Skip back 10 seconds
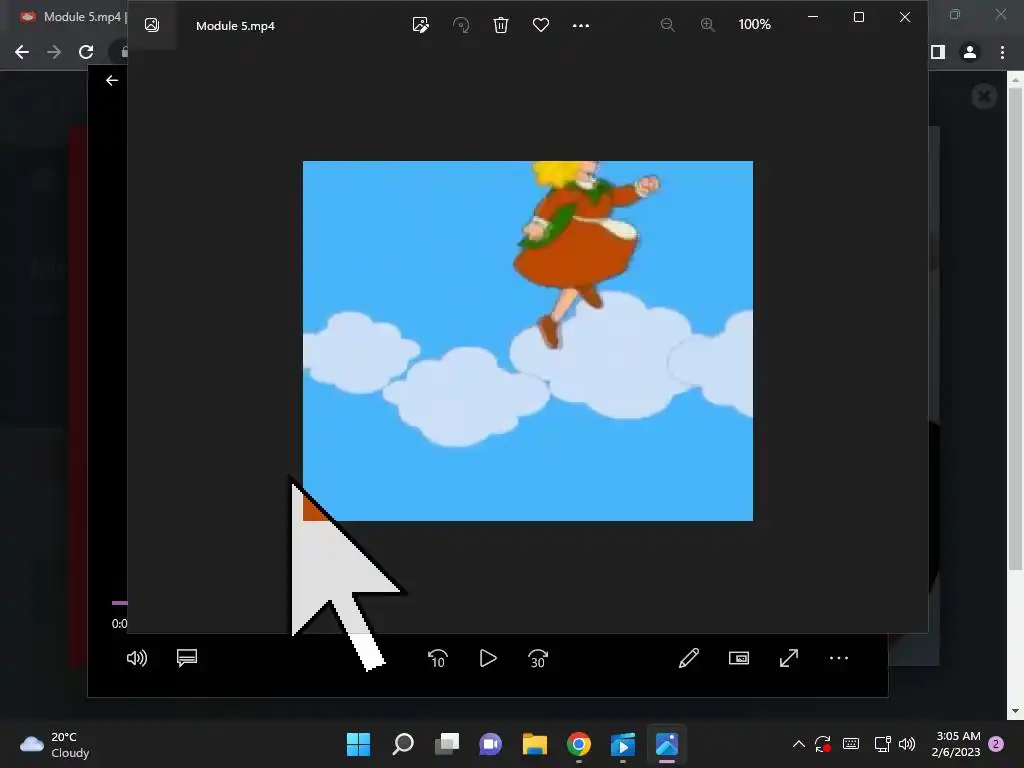Screen dimensions: 1024x768 (438, 658)
